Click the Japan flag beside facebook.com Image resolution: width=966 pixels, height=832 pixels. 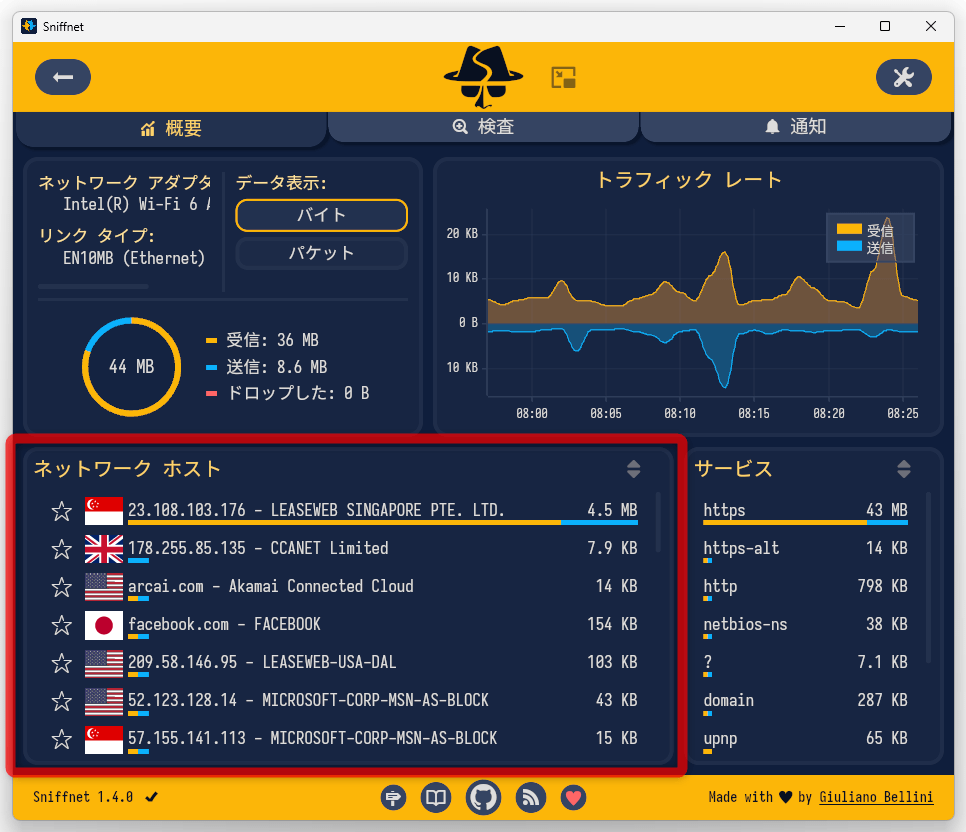tap(104, 625)
